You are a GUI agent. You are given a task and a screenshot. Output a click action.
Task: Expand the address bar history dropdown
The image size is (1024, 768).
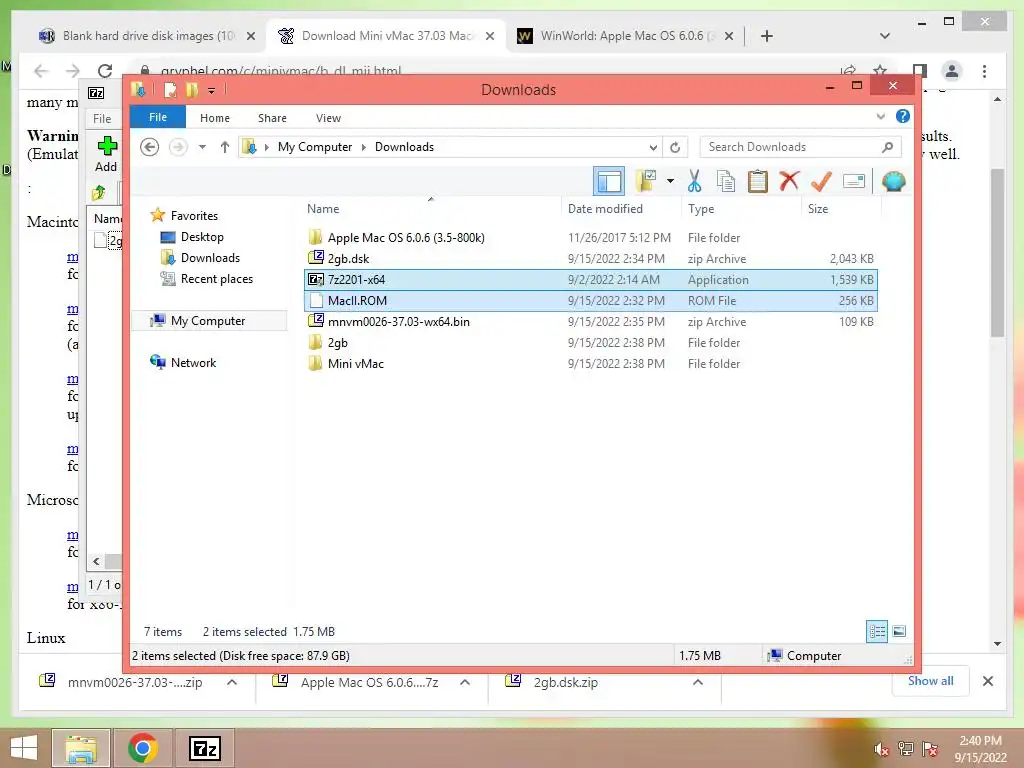(652, 147)
